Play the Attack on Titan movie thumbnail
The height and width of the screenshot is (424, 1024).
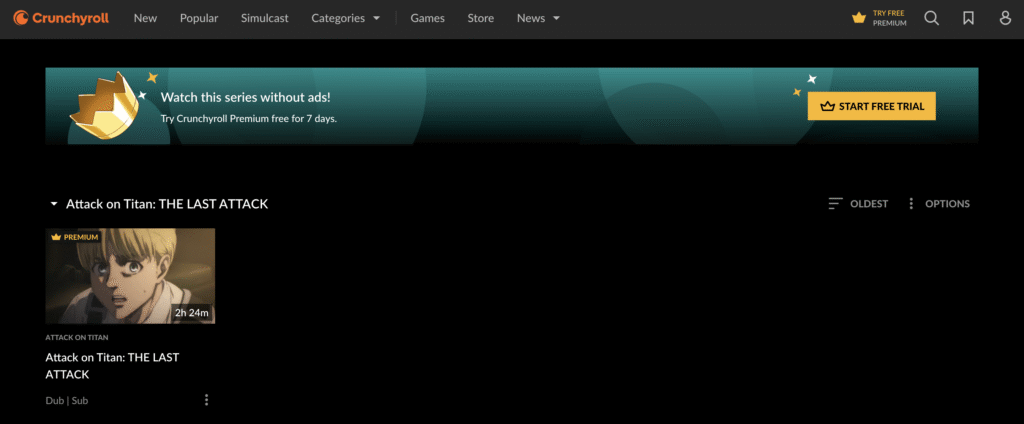point(130,276)
